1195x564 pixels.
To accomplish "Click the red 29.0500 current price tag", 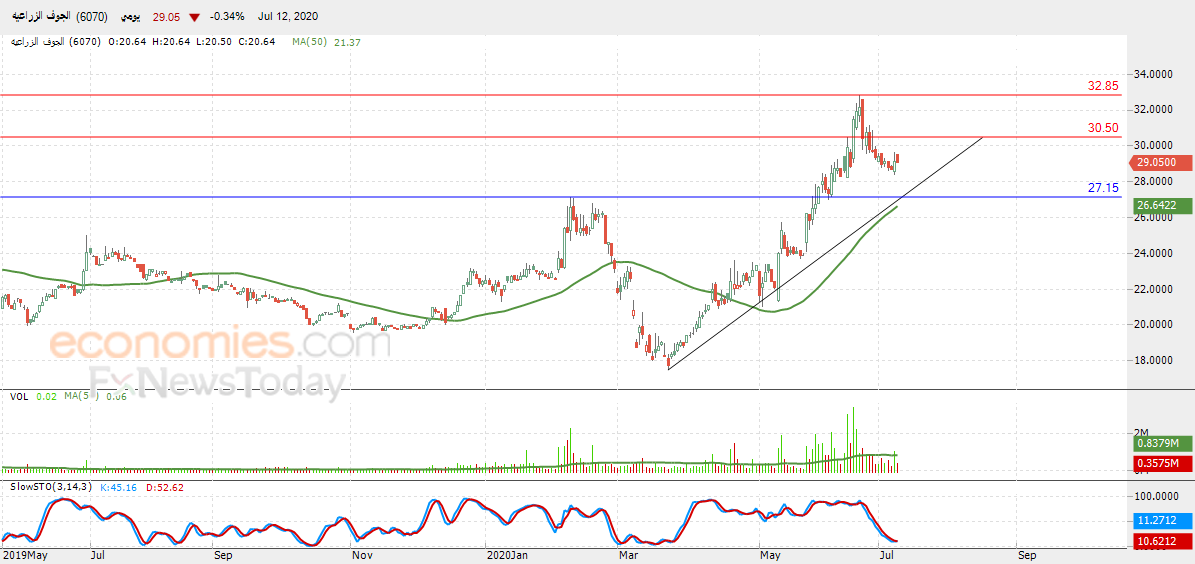I will point(1162,162).
